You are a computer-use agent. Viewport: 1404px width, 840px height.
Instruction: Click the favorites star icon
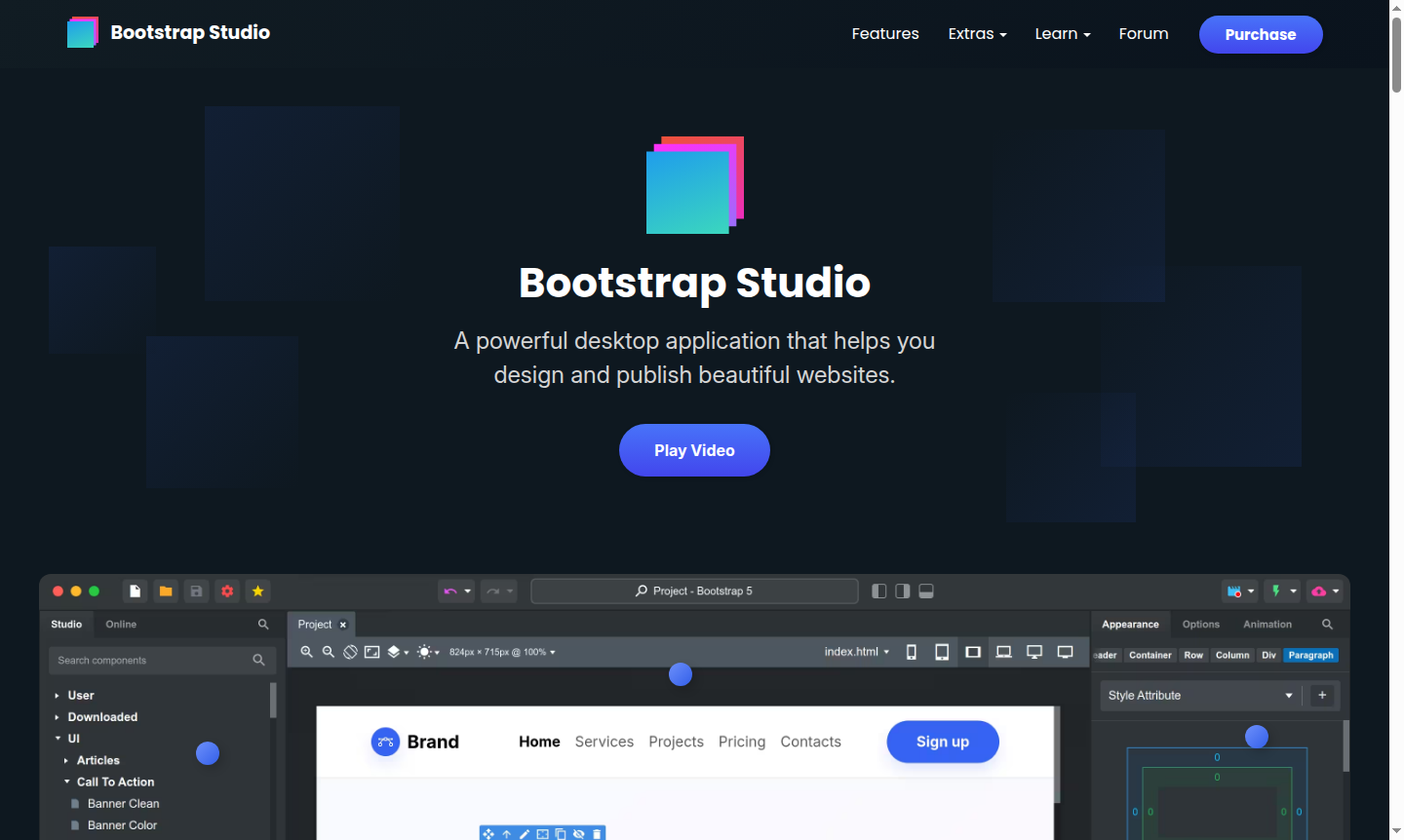click(257, 591)
